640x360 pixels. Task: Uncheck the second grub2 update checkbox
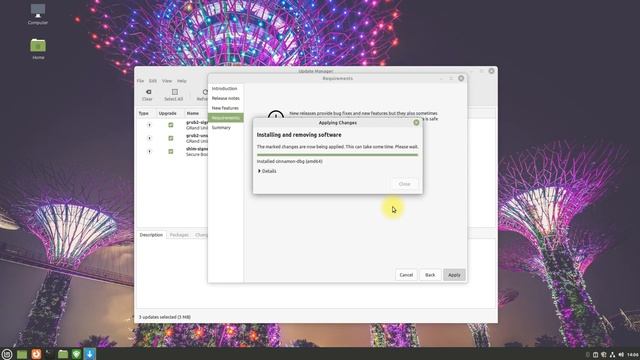point(171,138)
